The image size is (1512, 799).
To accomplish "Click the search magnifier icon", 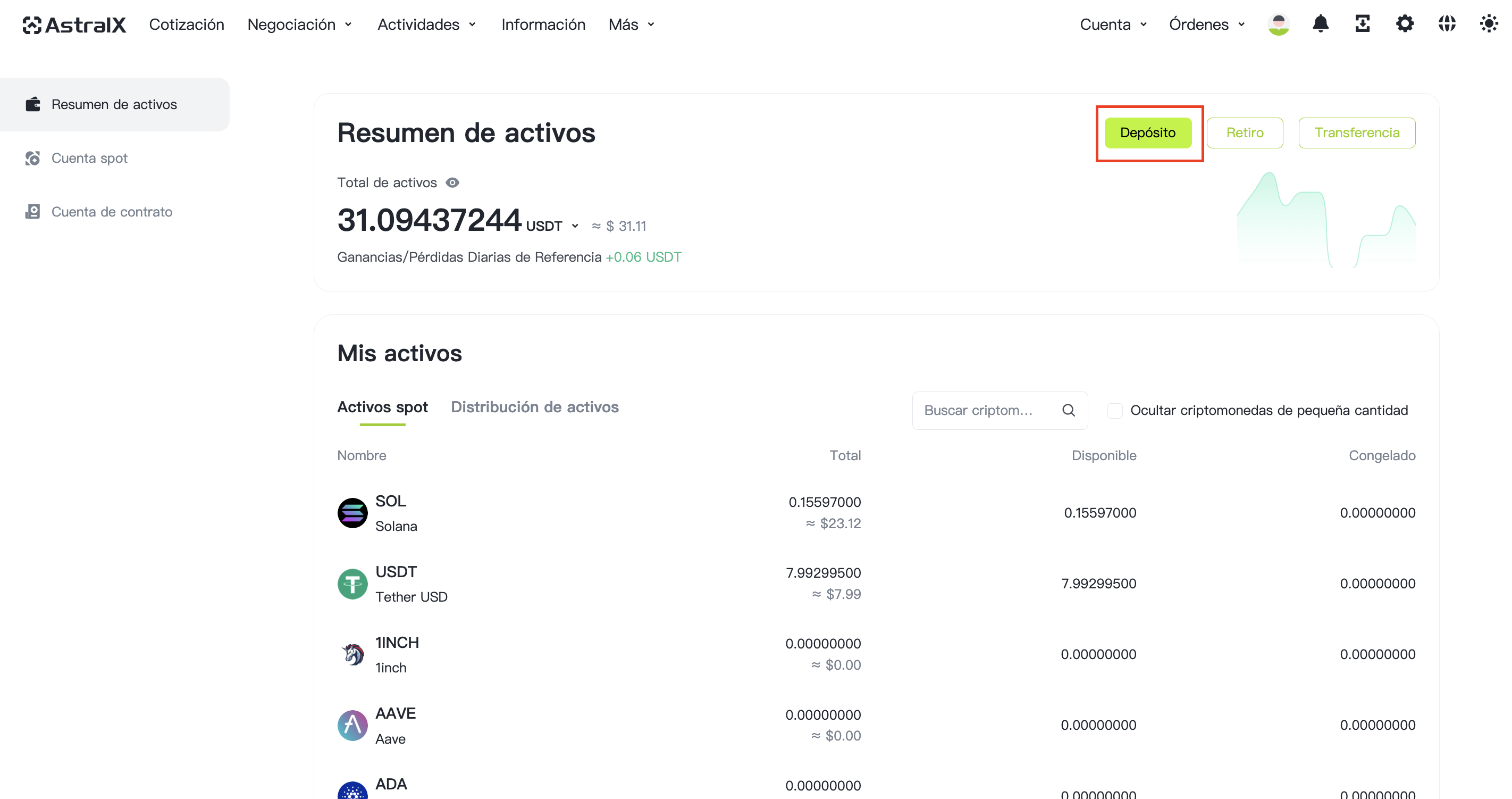I will point(1068,410).
